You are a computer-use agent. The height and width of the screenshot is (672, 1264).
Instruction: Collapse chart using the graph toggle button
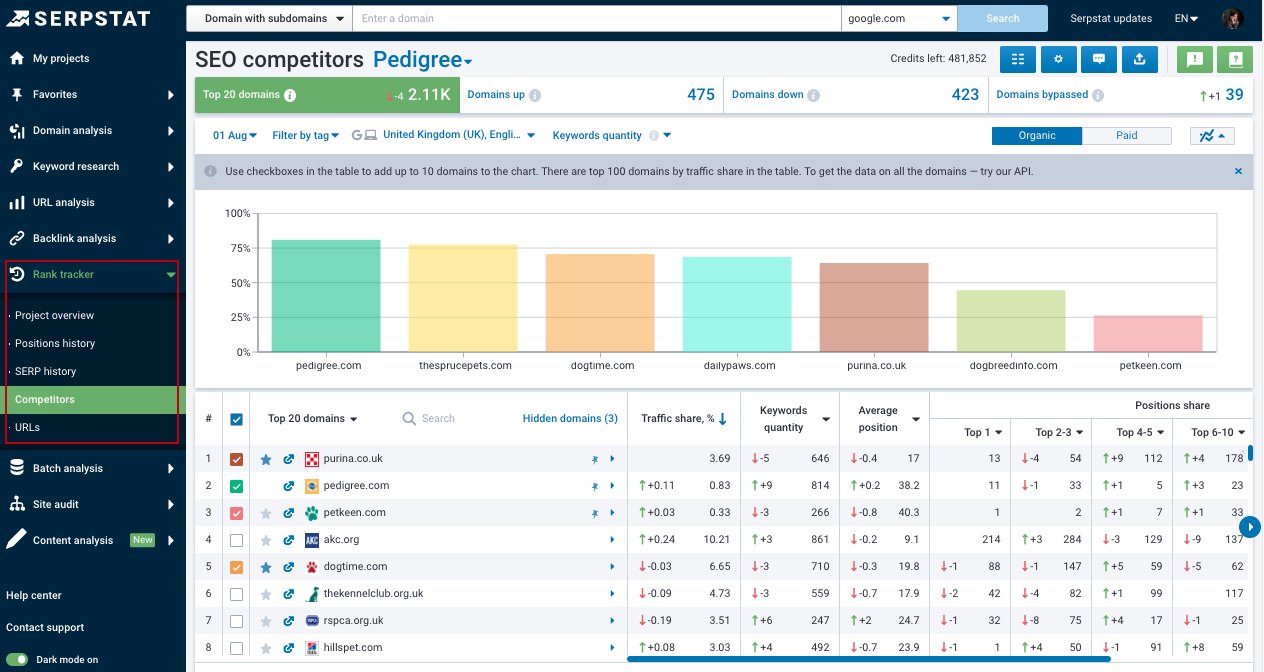1212,136
